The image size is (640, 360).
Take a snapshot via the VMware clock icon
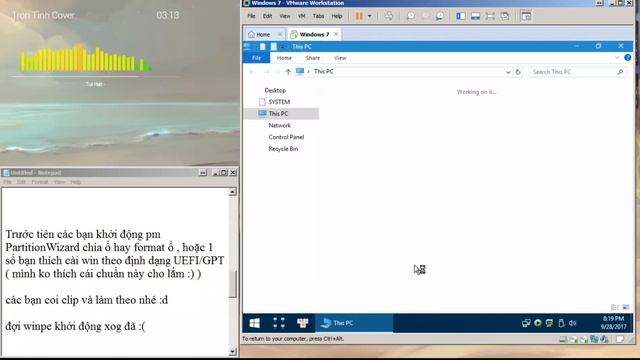pos(411,16)
